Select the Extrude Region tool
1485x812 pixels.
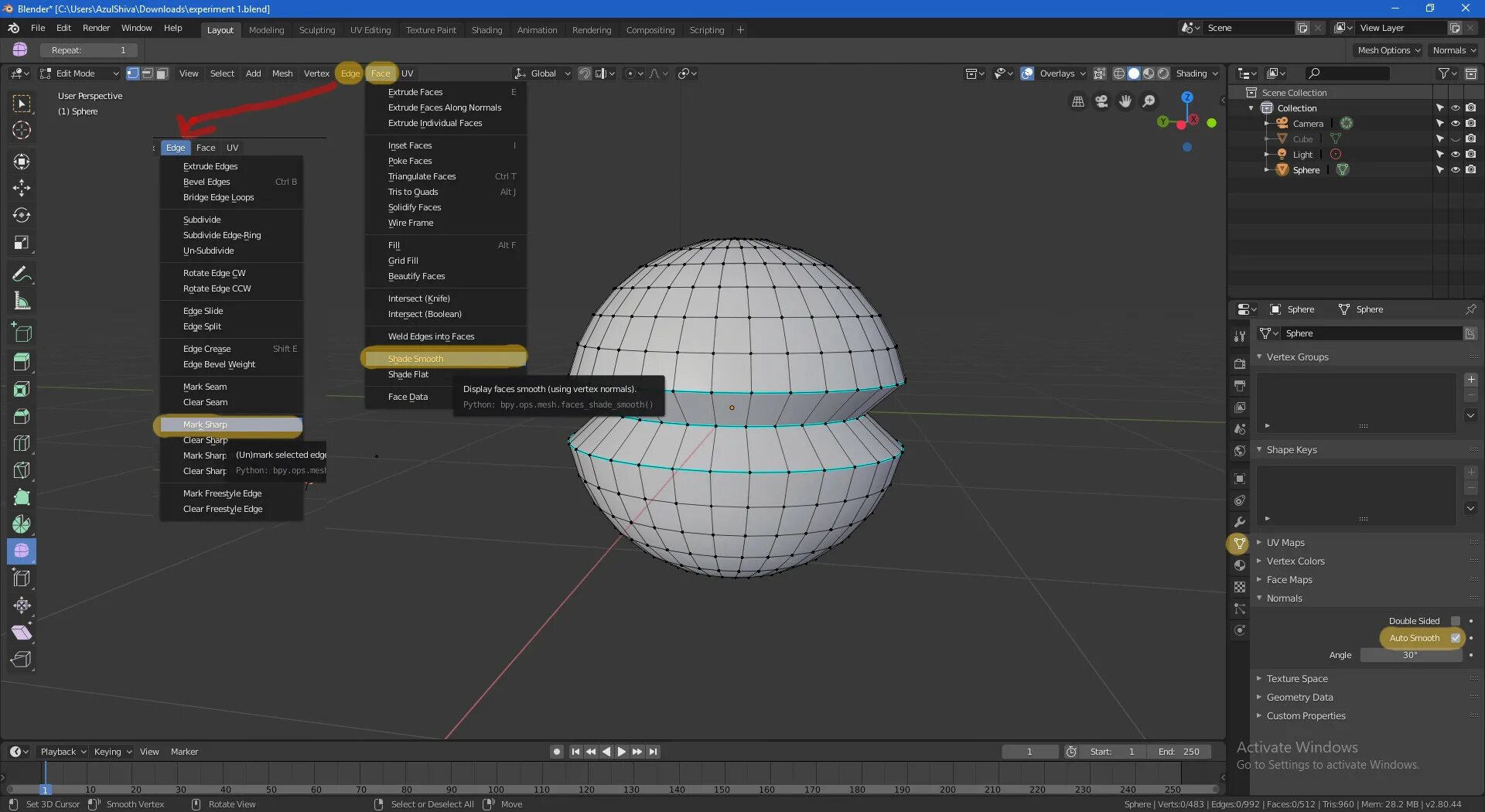pyautogui.click(x=22, y=361)
